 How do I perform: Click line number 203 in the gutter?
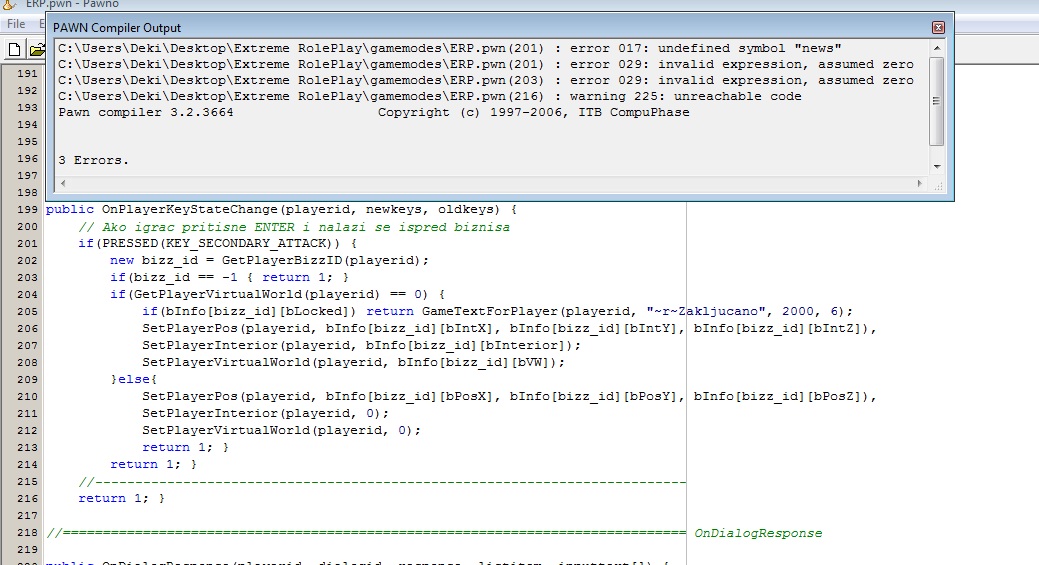[27, 278]
